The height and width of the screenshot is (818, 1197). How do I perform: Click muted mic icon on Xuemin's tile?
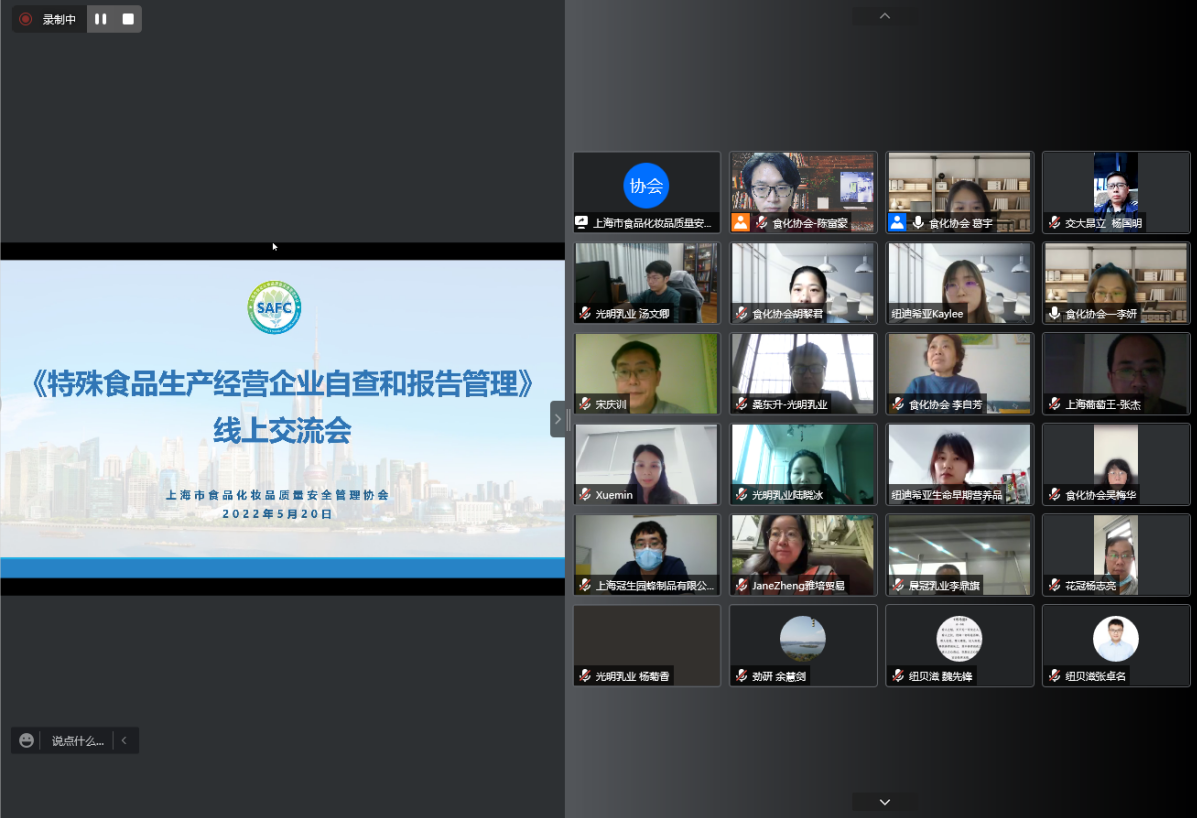(585, 495)
